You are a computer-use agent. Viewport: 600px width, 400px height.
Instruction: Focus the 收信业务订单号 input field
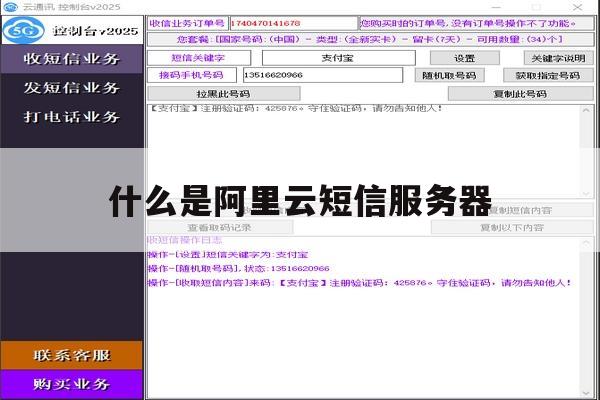point(293,23)
